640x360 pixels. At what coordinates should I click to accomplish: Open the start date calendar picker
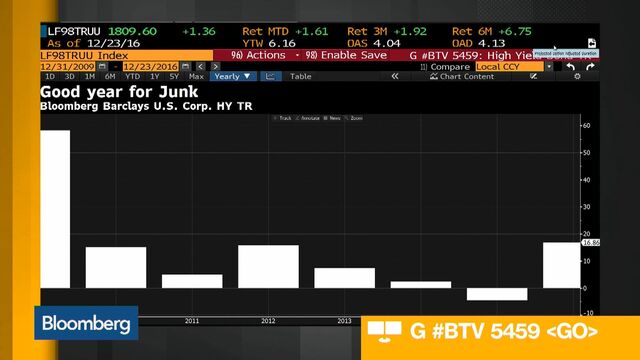tap(102, 67)
